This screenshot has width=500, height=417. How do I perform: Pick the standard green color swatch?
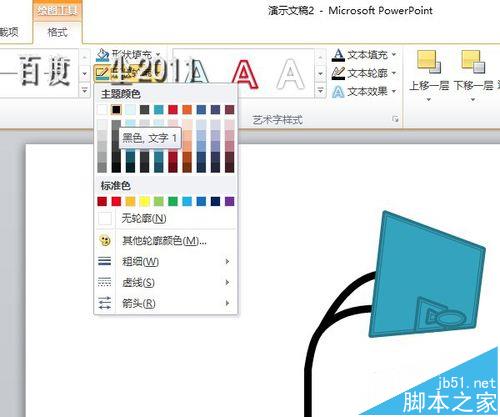pos(173,201)
